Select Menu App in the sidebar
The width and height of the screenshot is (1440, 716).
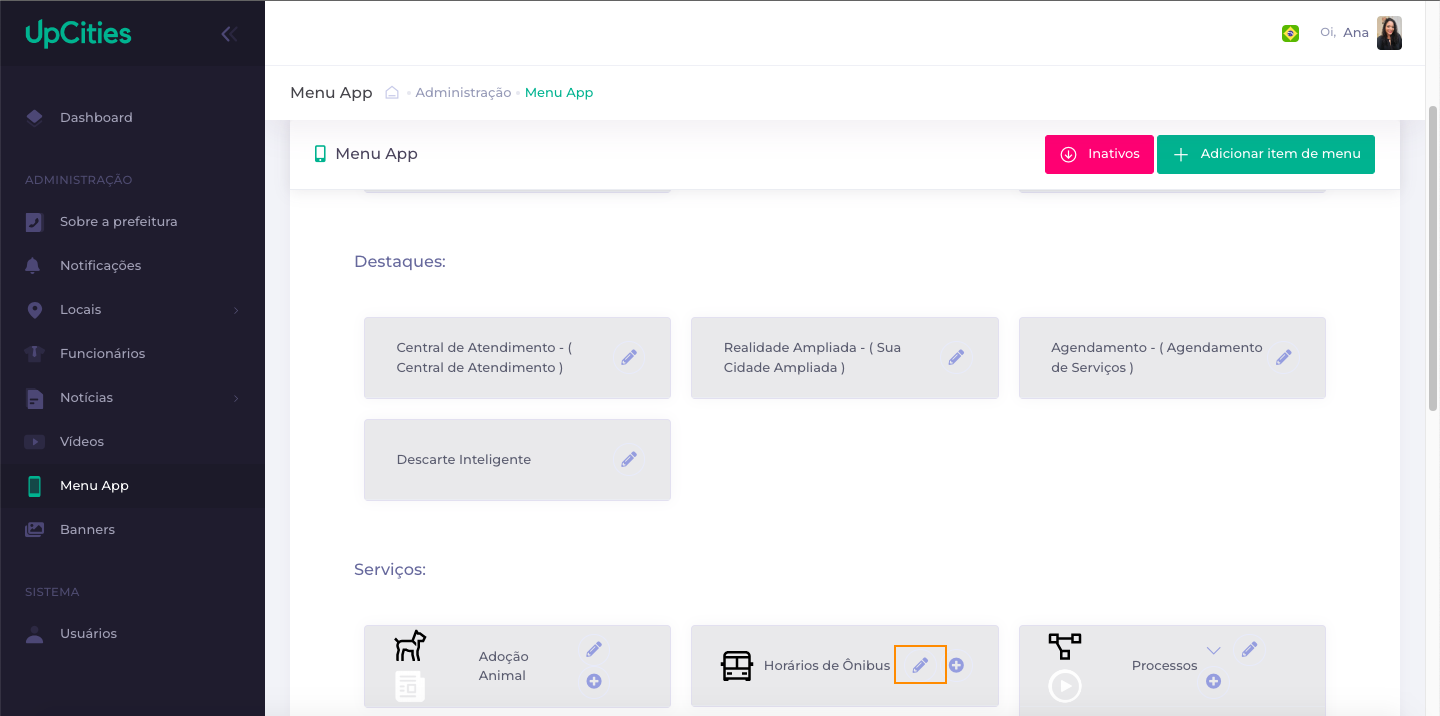(132, 485)
